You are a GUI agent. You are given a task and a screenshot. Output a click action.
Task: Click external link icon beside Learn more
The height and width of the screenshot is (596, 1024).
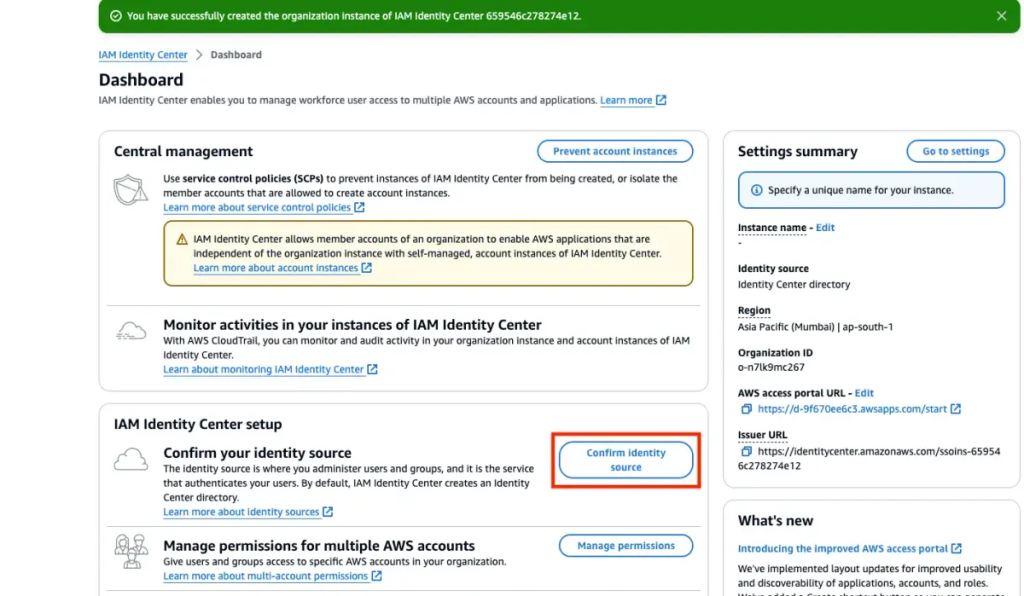coord(661,100)
